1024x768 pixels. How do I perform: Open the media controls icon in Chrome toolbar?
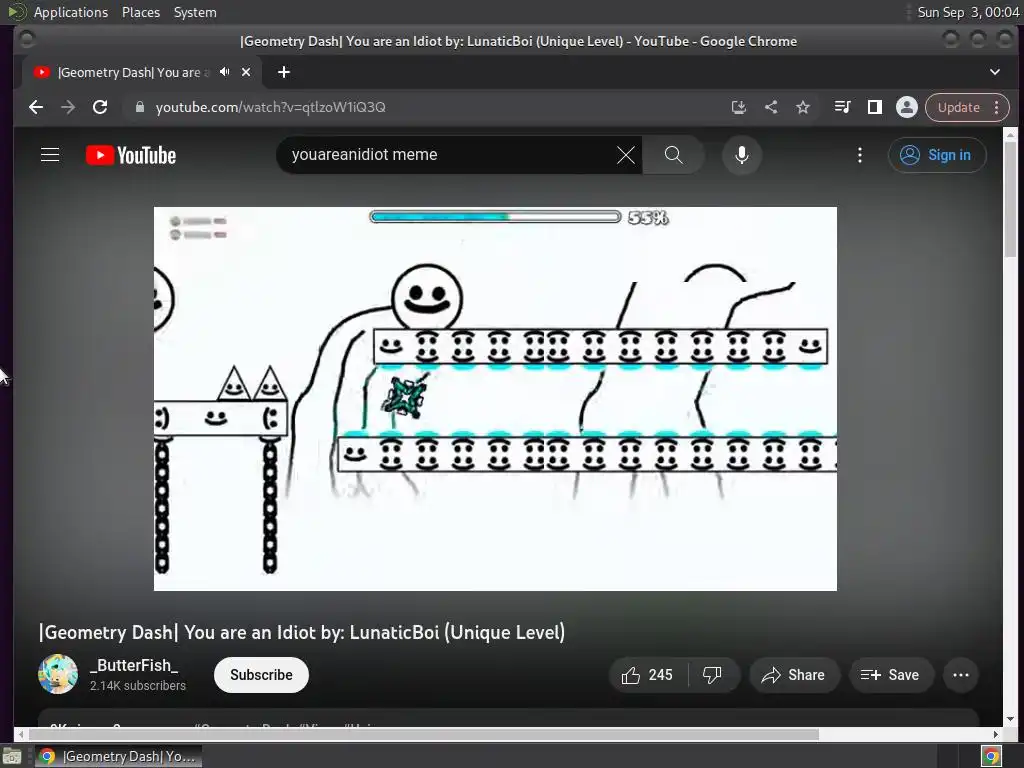click(842, 107)
